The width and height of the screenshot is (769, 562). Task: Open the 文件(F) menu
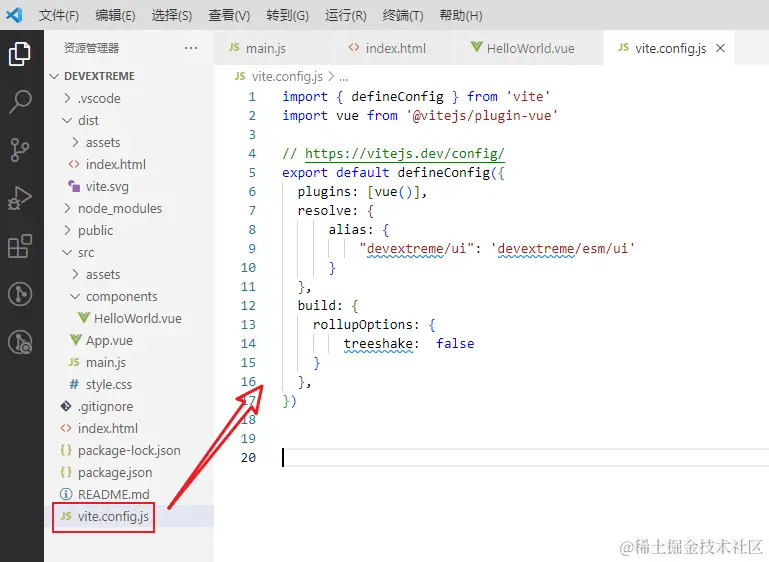(59, 16)
